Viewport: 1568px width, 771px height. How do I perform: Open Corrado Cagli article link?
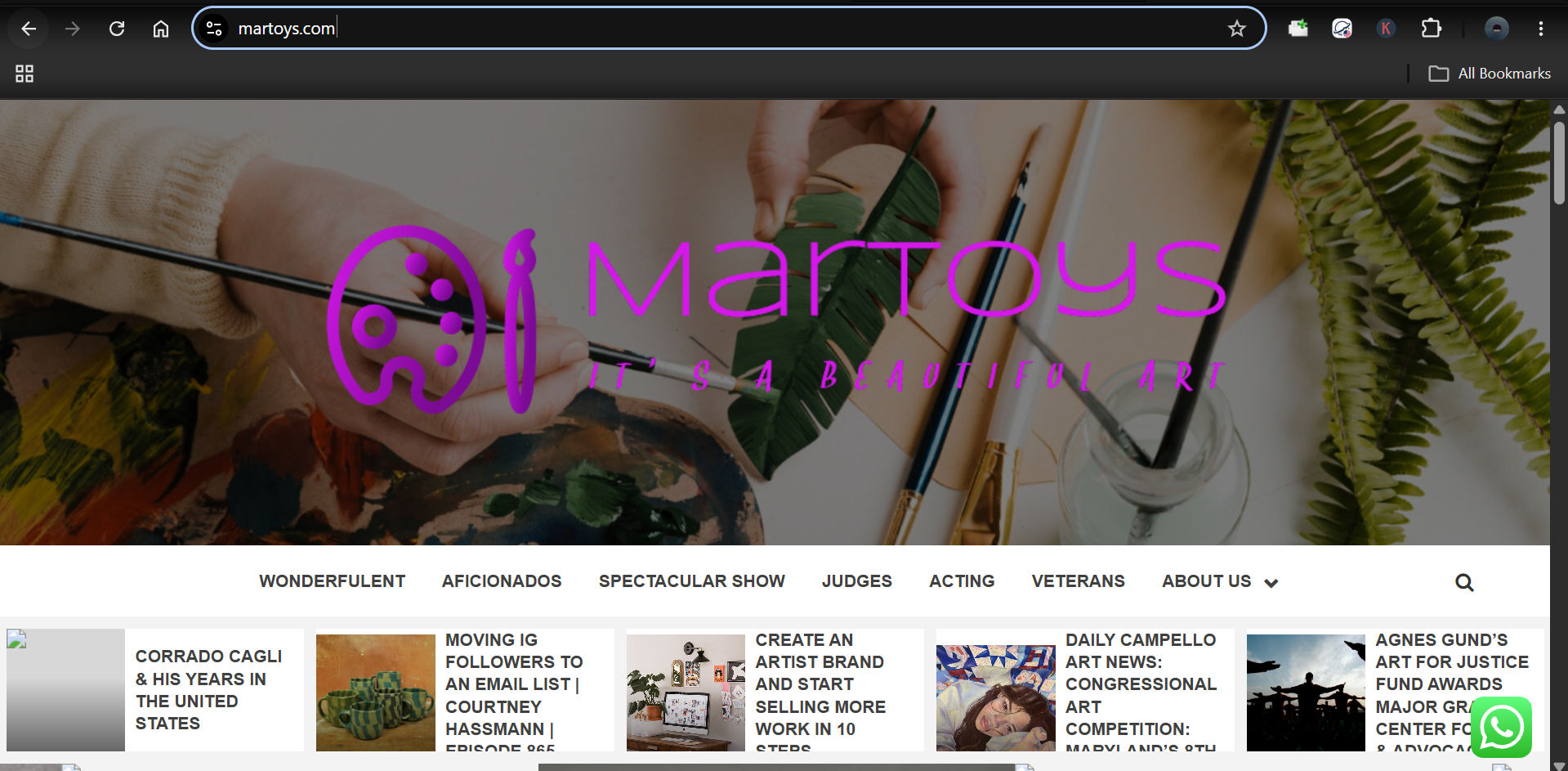pos(208,690)
